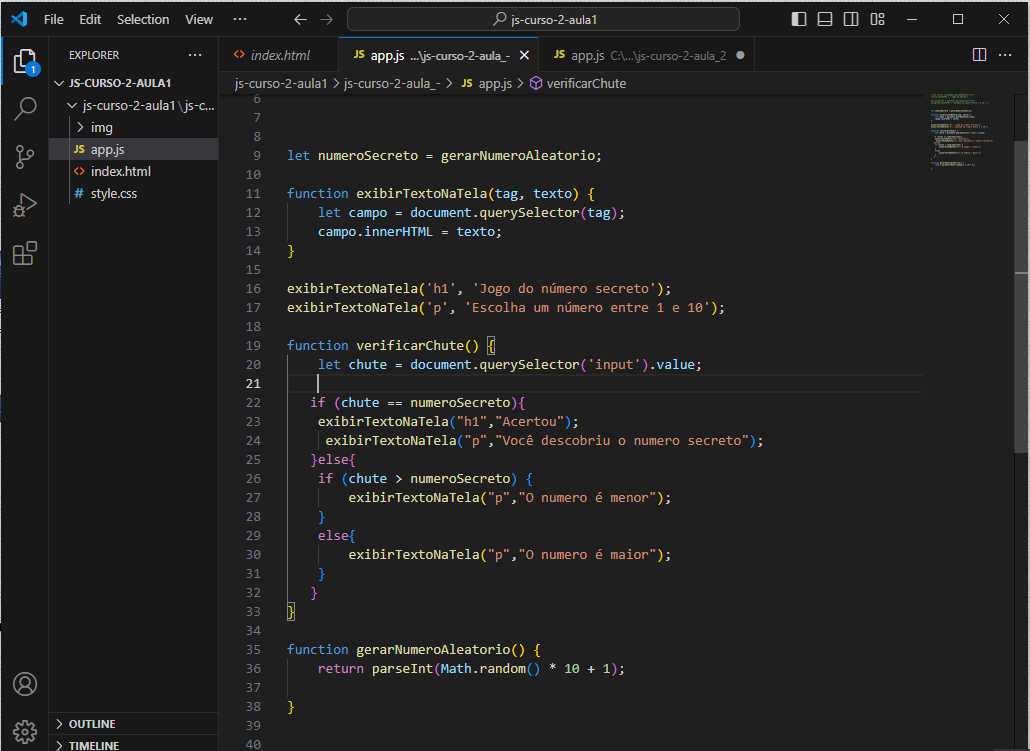Split the editor to the right
This screenshot has height=751, width=1030.
point(979,55)
